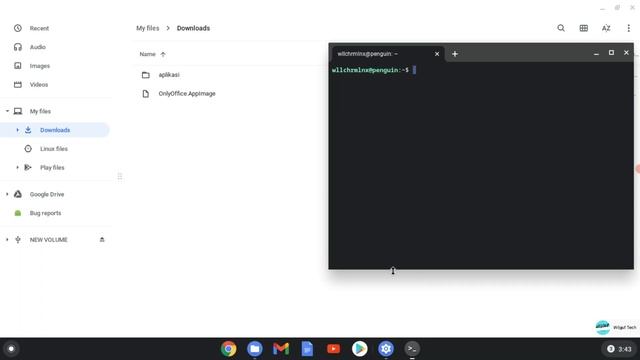The height and width of the screenshot is (360, 640).
Task: Click the Recent clock icon
Action: click(x=18, y=28)
